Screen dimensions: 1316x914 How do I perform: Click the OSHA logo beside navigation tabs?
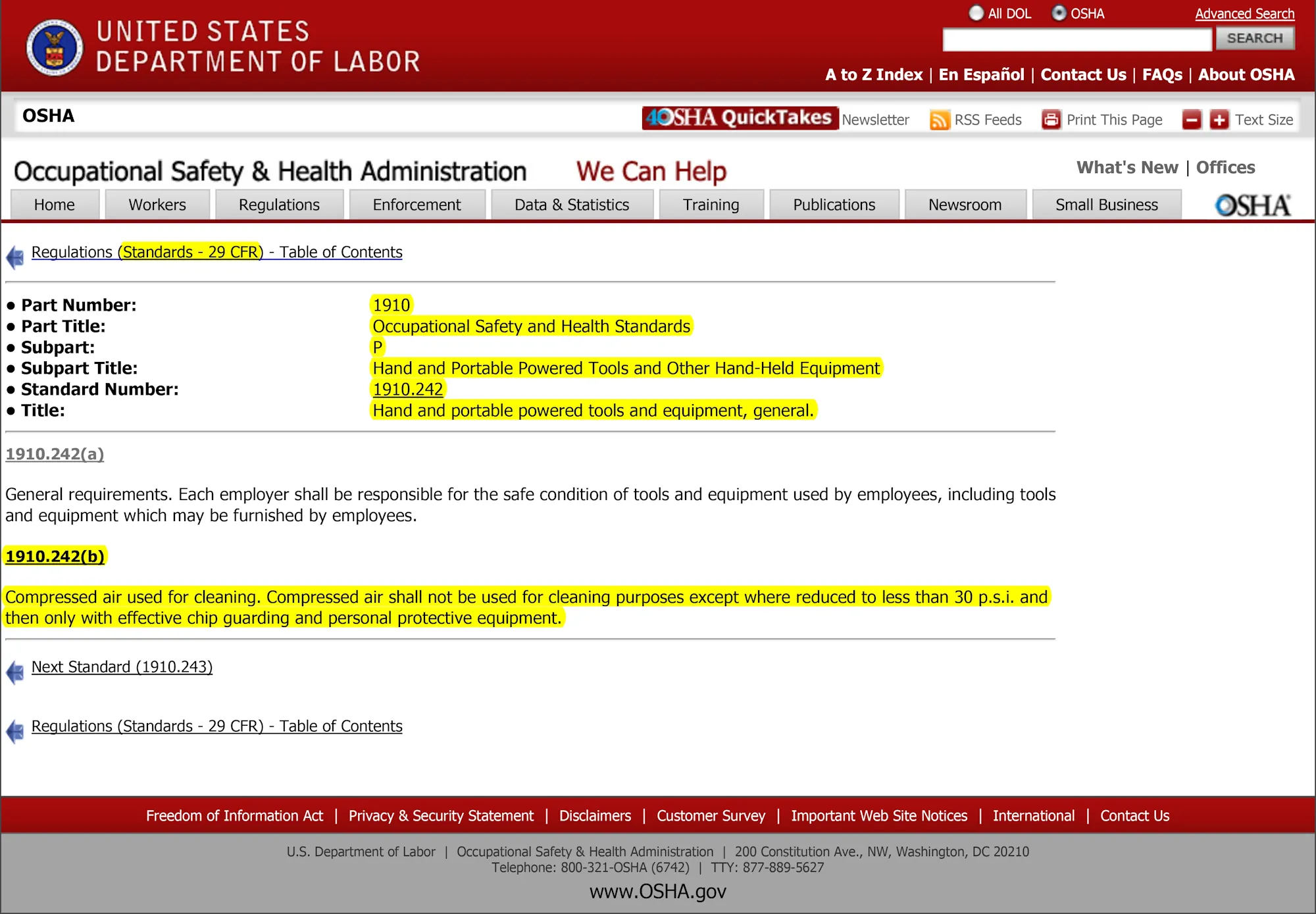click(x=1252, y=205)
